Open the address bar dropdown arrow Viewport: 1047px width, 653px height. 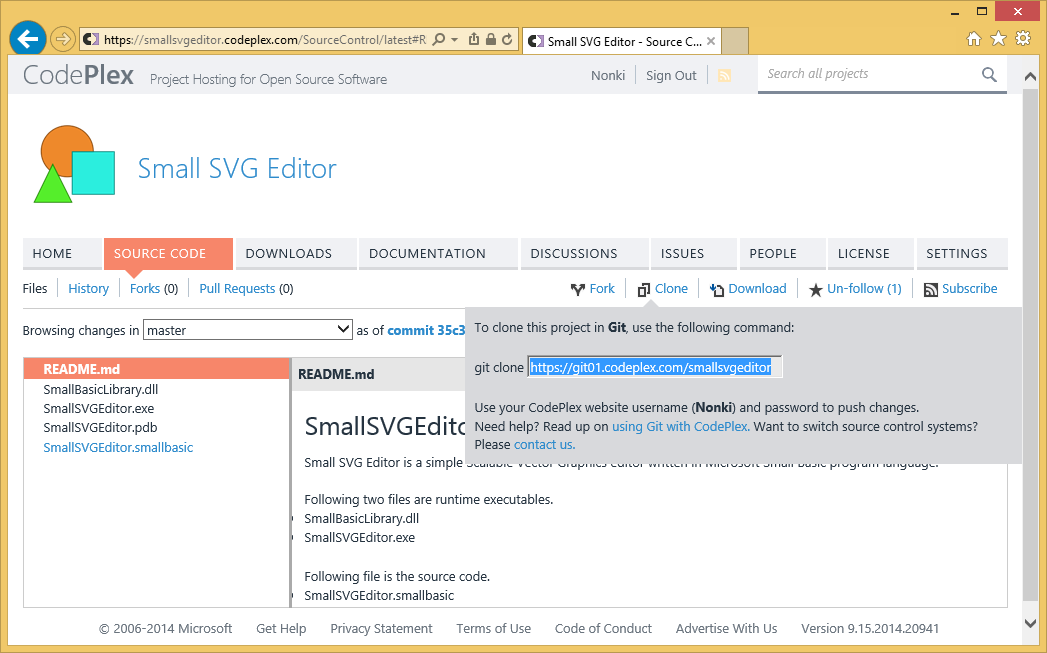coord(455,39)
